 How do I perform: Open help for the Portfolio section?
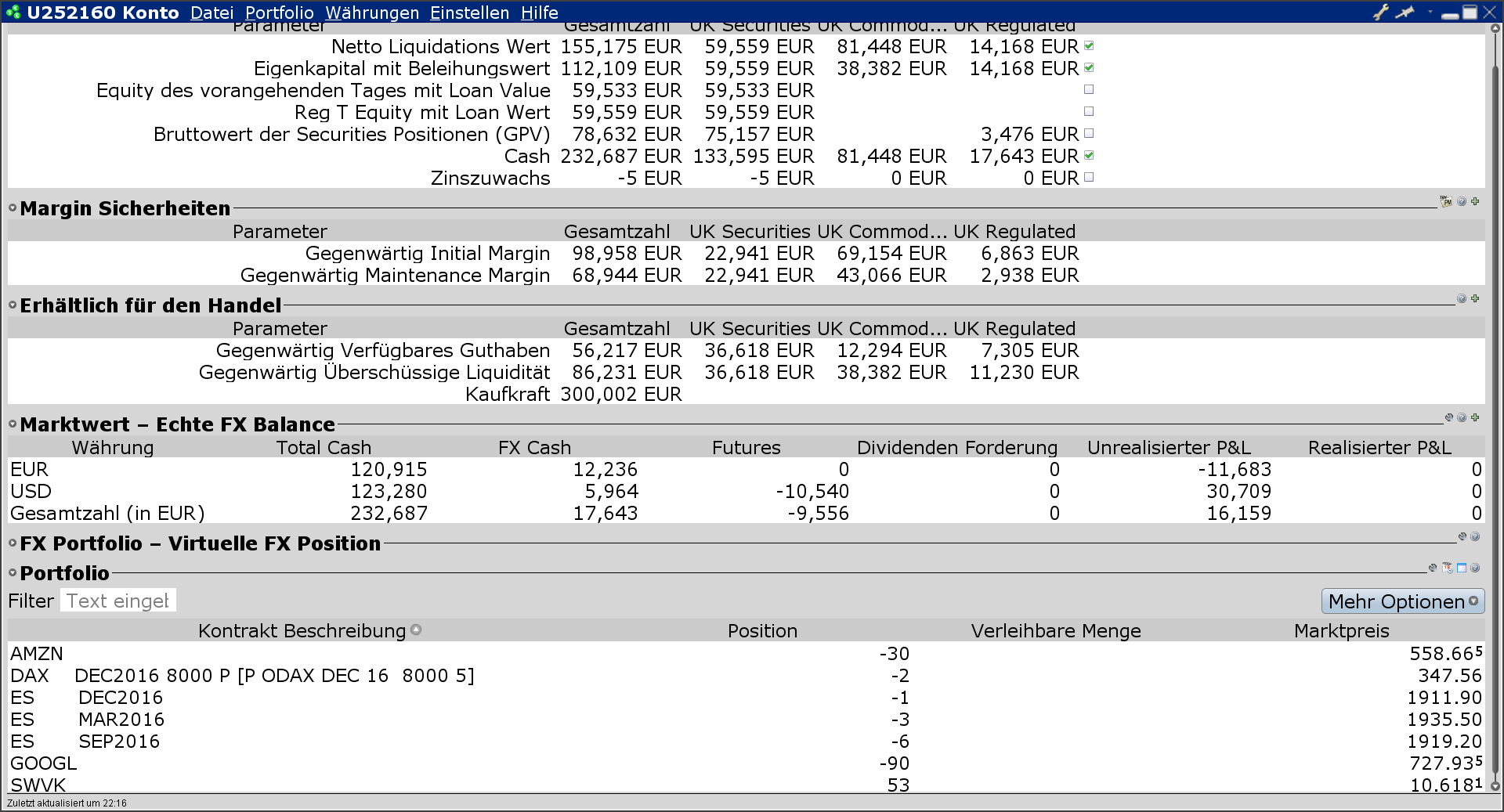pyautogui.click(x=1475, y=568)
